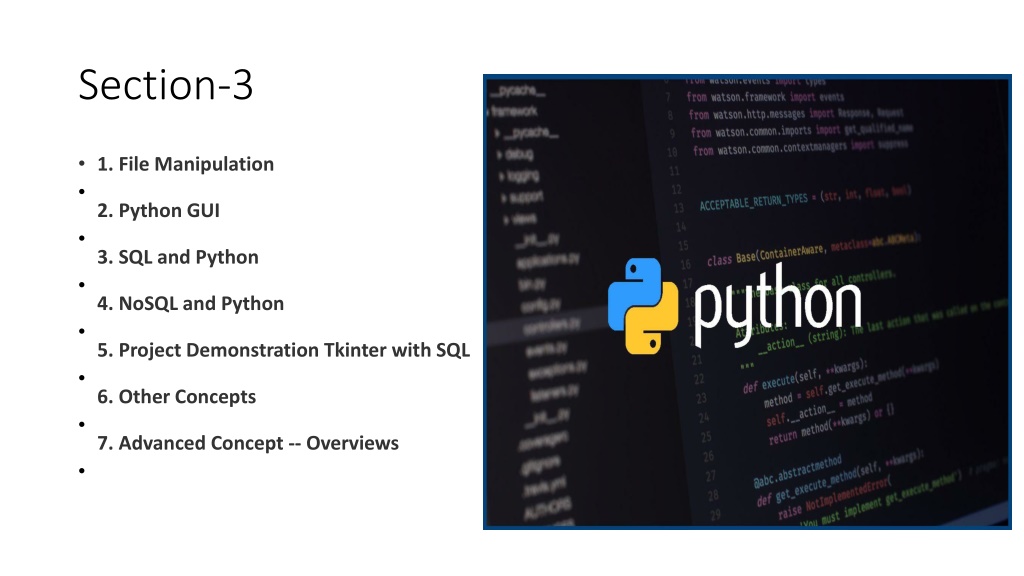
Task: Click the '6. Other Concepts' line
Action: coord(176,396)
